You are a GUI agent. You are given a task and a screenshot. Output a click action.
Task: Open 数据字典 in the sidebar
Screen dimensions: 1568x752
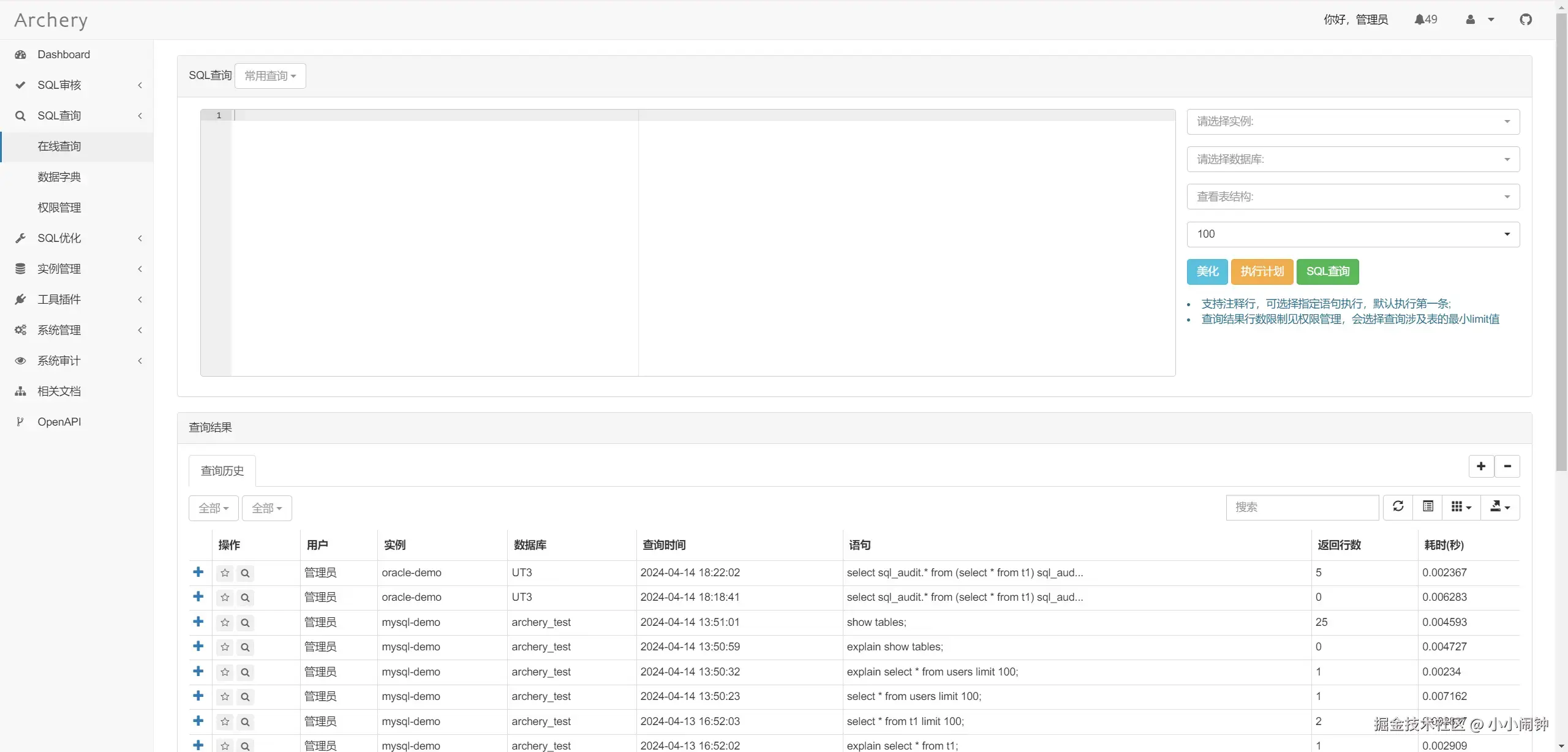pos(59,176)
